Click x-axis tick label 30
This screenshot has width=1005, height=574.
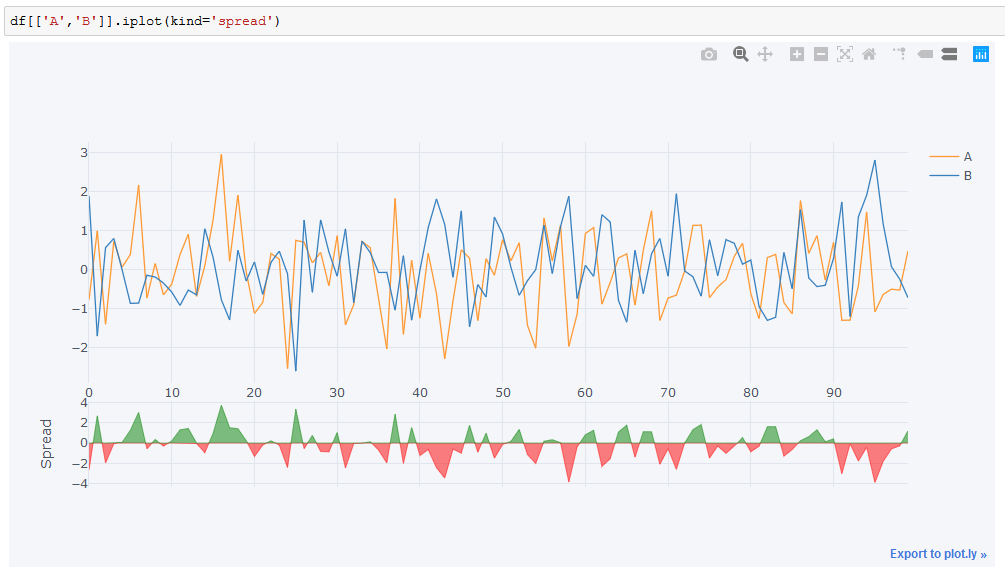337,393
